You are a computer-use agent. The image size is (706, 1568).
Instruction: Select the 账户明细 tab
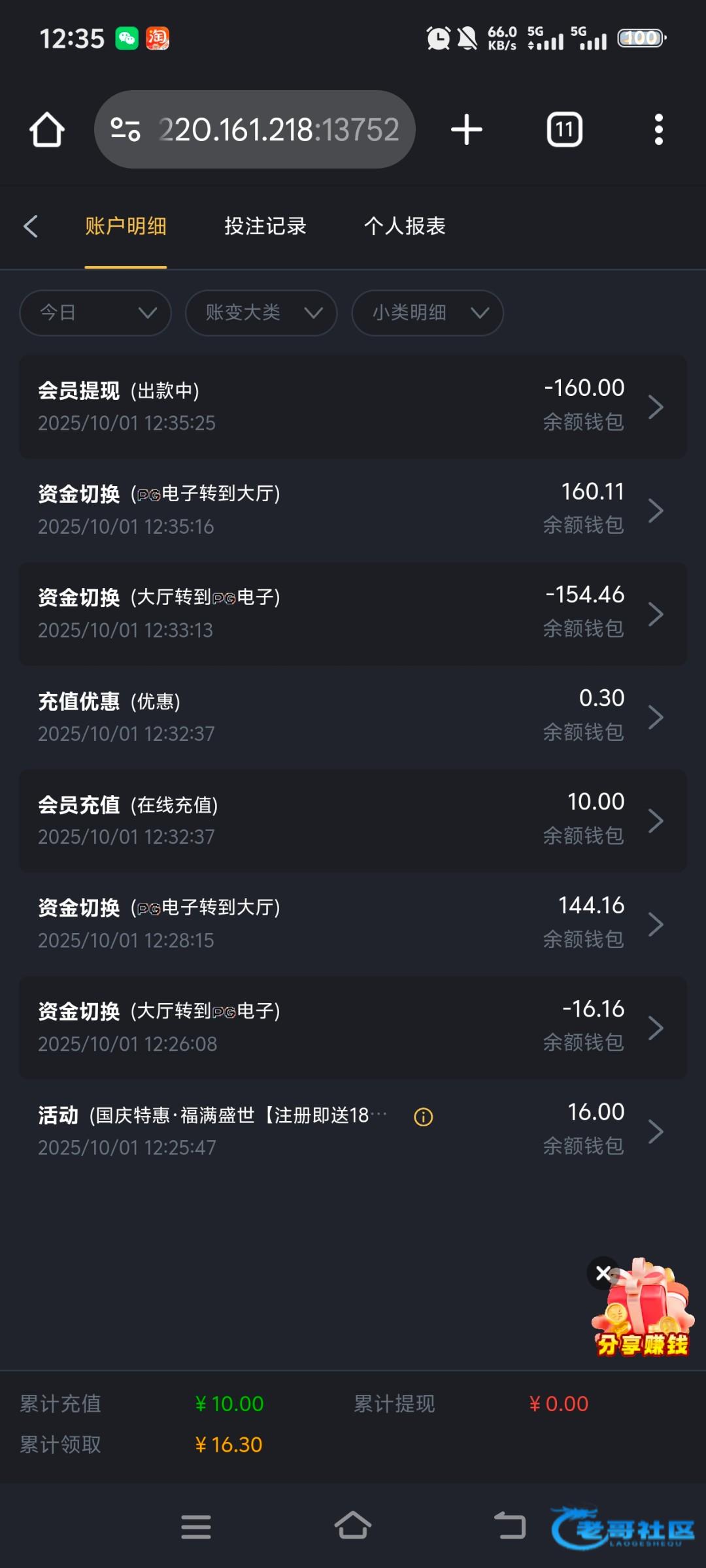(126, 227)
